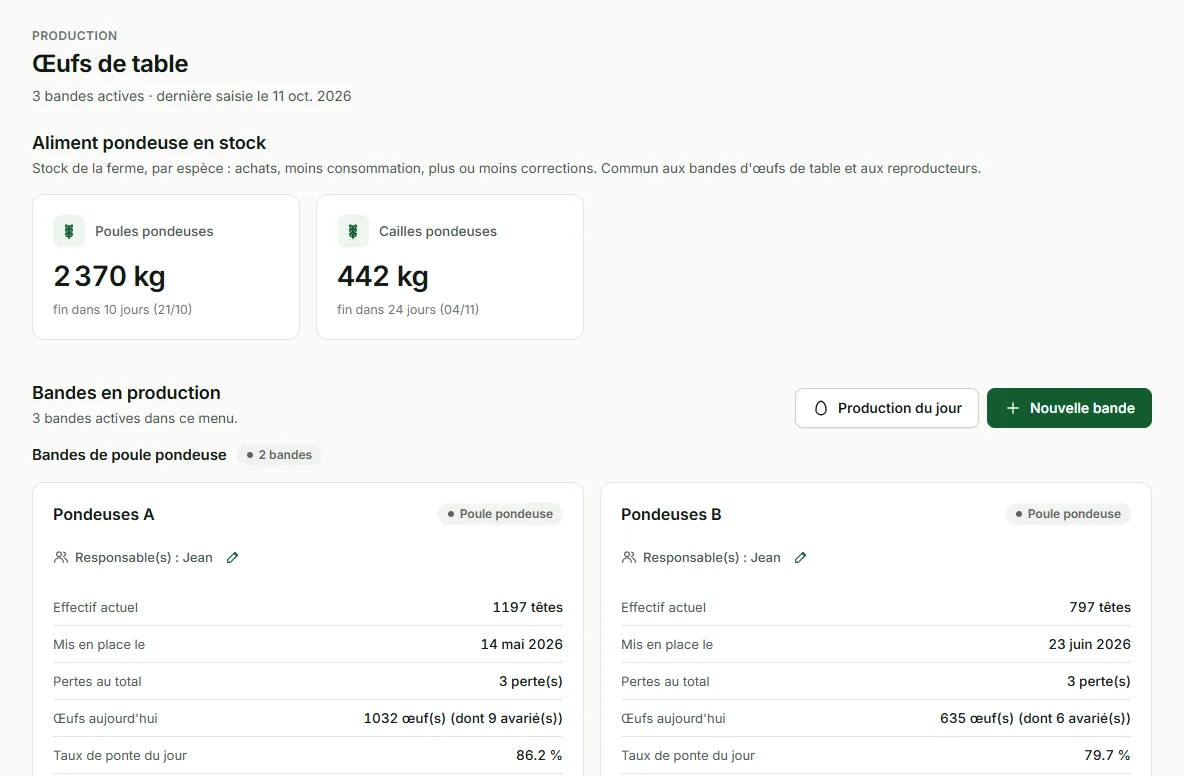Click '3 bandes actives dans ce menu.' text

click(x=134, y=418)
